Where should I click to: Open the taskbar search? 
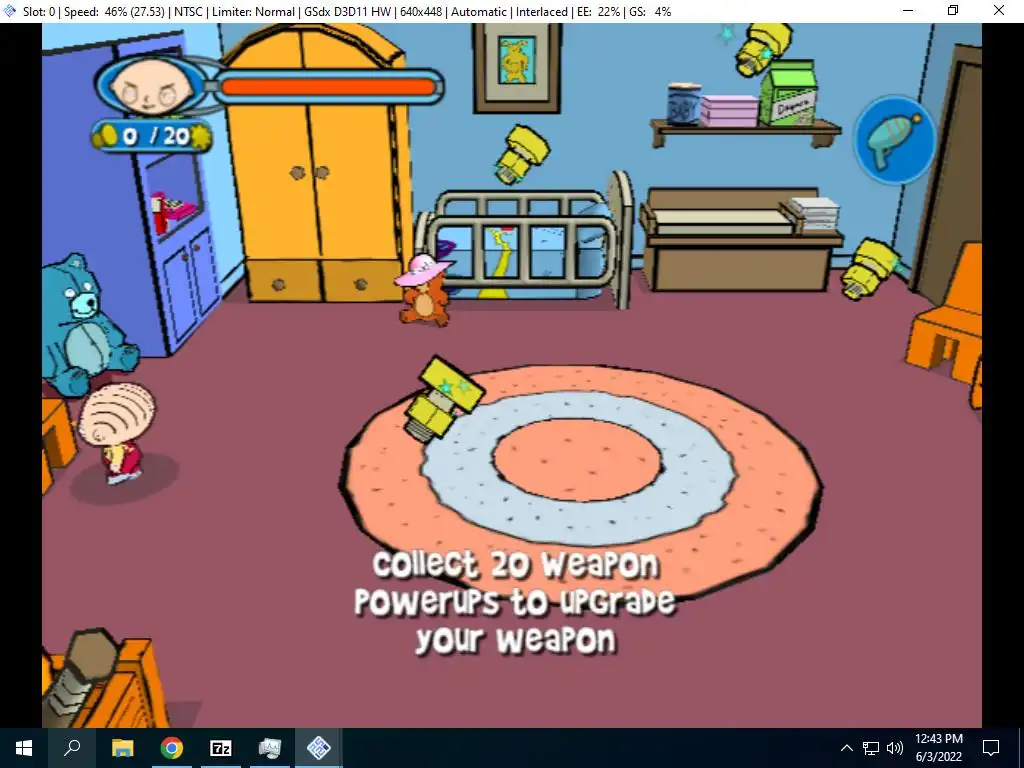click(x=72, y=748)
